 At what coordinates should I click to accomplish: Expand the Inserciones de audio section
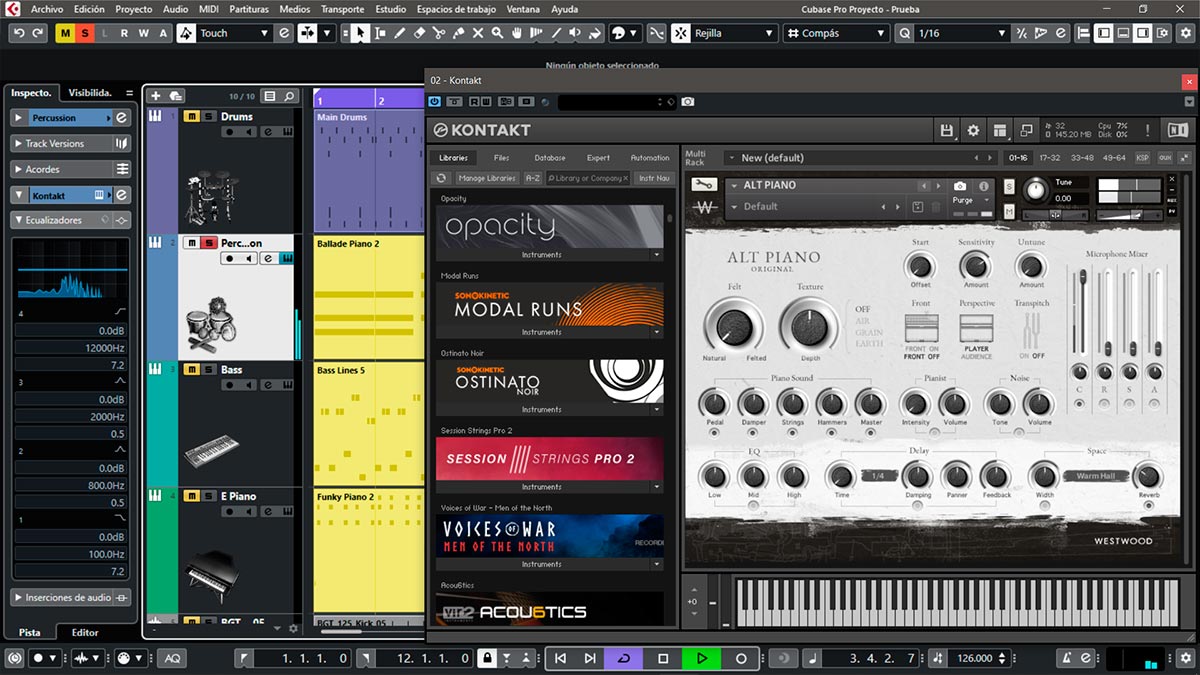(x=18, y=597)
